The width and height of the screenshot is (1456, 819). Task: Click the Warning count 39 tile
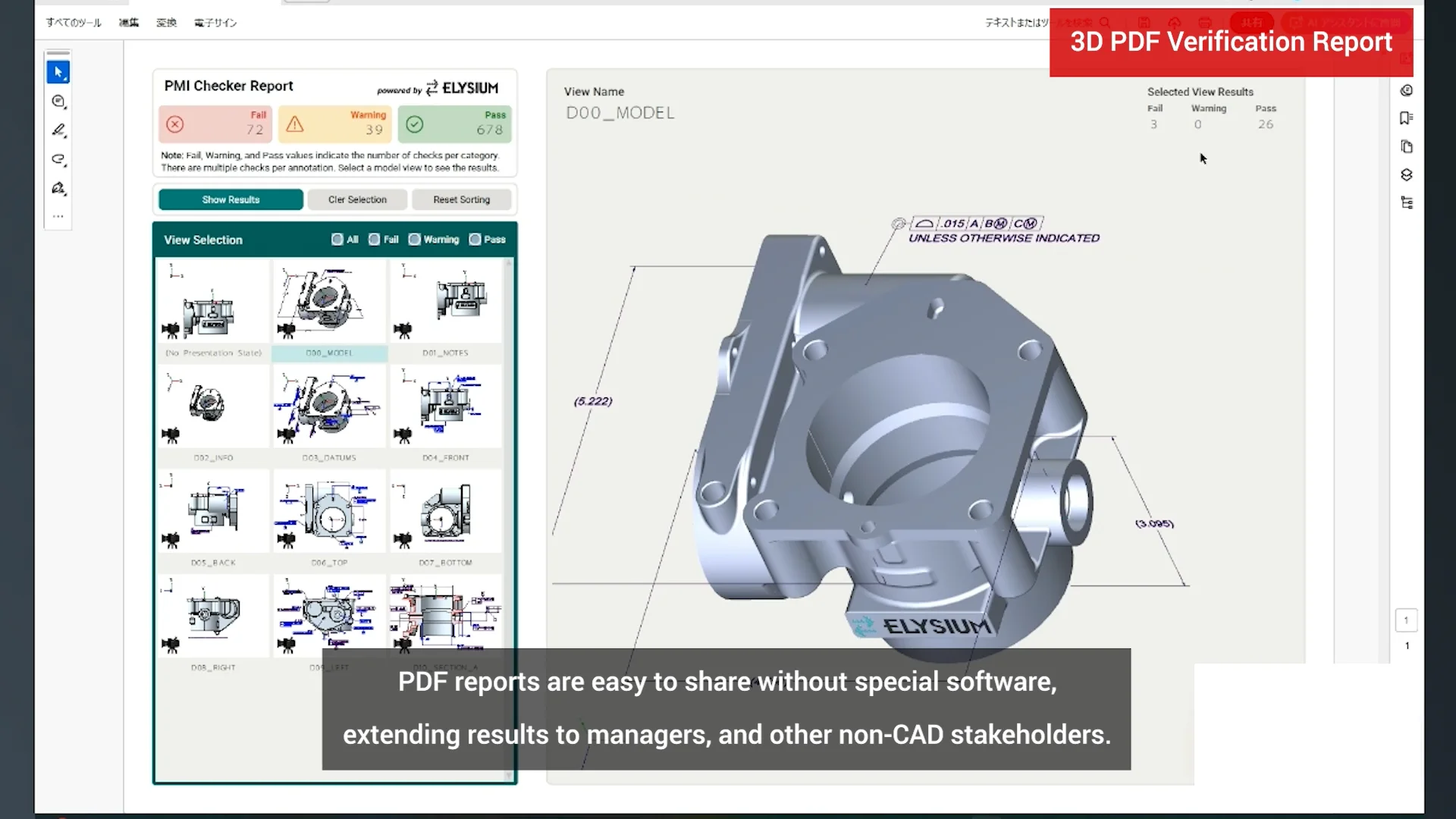pos(335,124)
